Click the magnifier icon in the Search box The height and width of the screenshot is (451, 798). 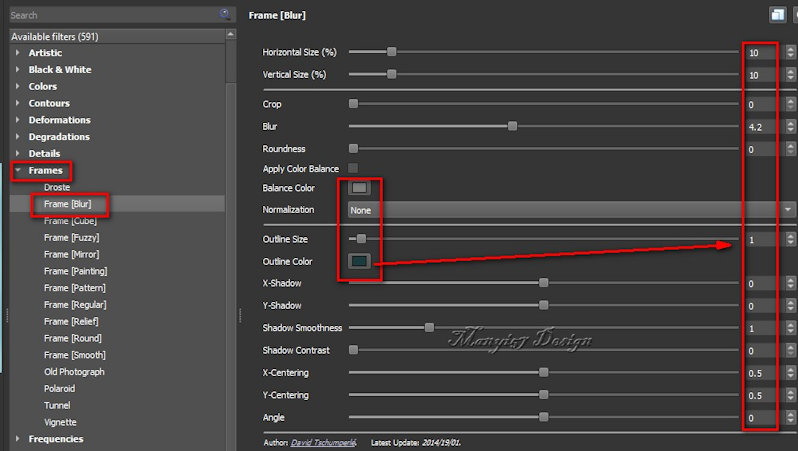[x=226, y=15]
